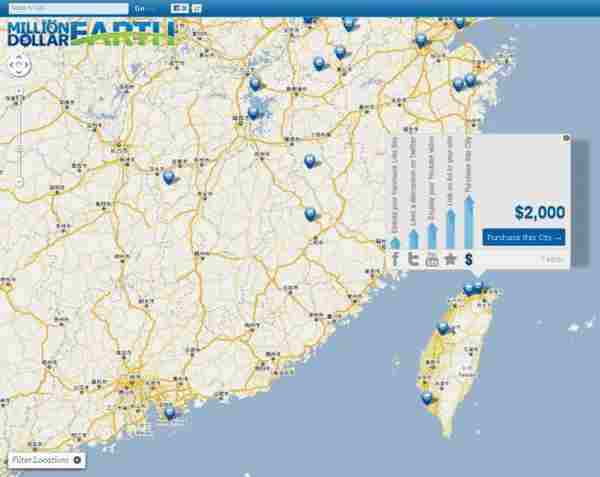This screenshot has width=600, height=477.
Task: Click the tallest blue arrow bar above the dollar icon
Action: point(469,222)
